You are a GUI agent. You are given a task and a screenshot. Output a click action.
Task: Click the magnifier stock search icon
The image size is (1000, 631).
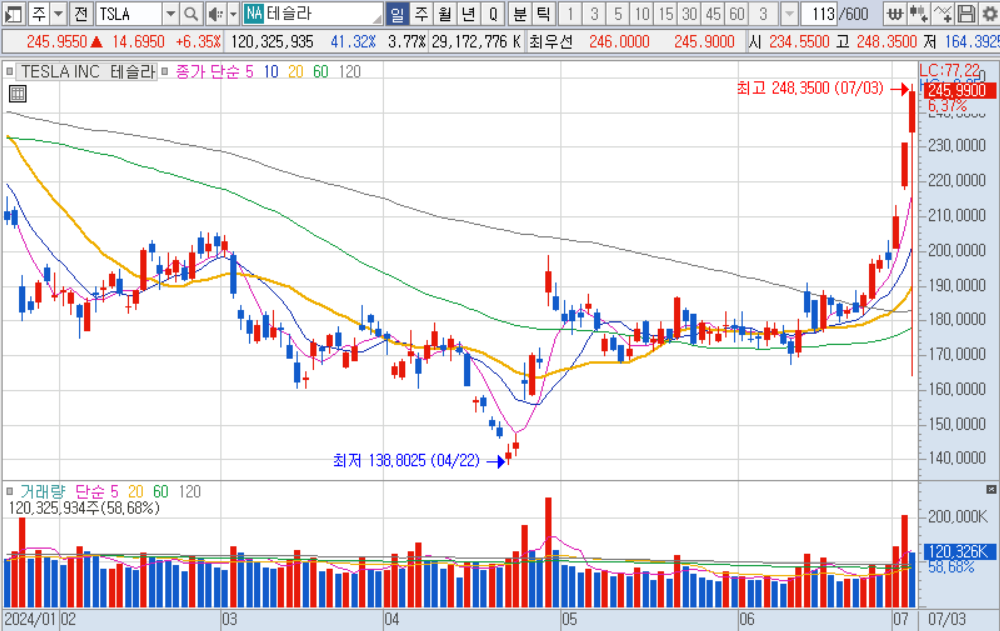coord(190,13)
